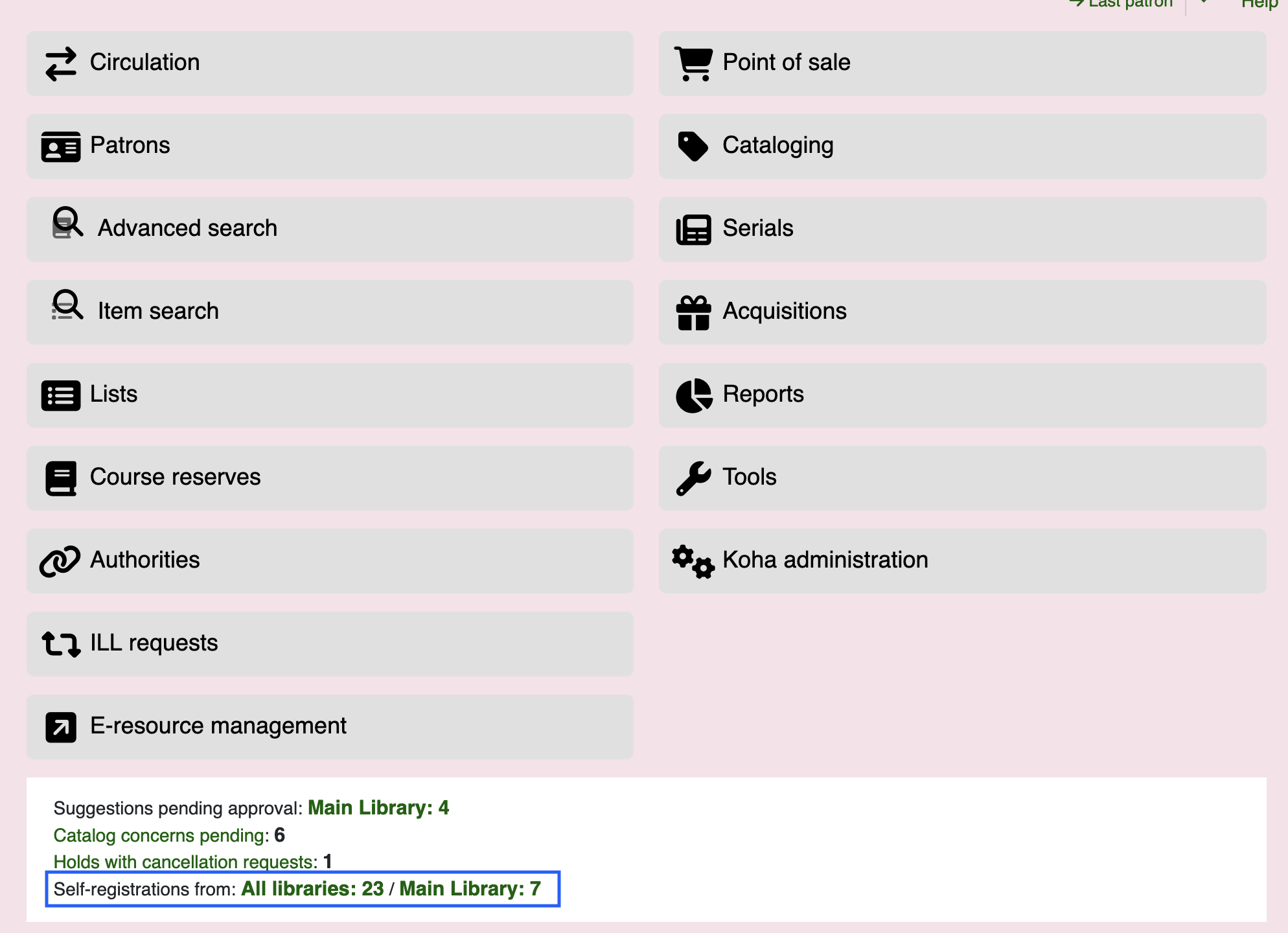Click the Koha administration gears icon
The width and height of the screenshot is (1288, 933).
(x=693, y=561)
